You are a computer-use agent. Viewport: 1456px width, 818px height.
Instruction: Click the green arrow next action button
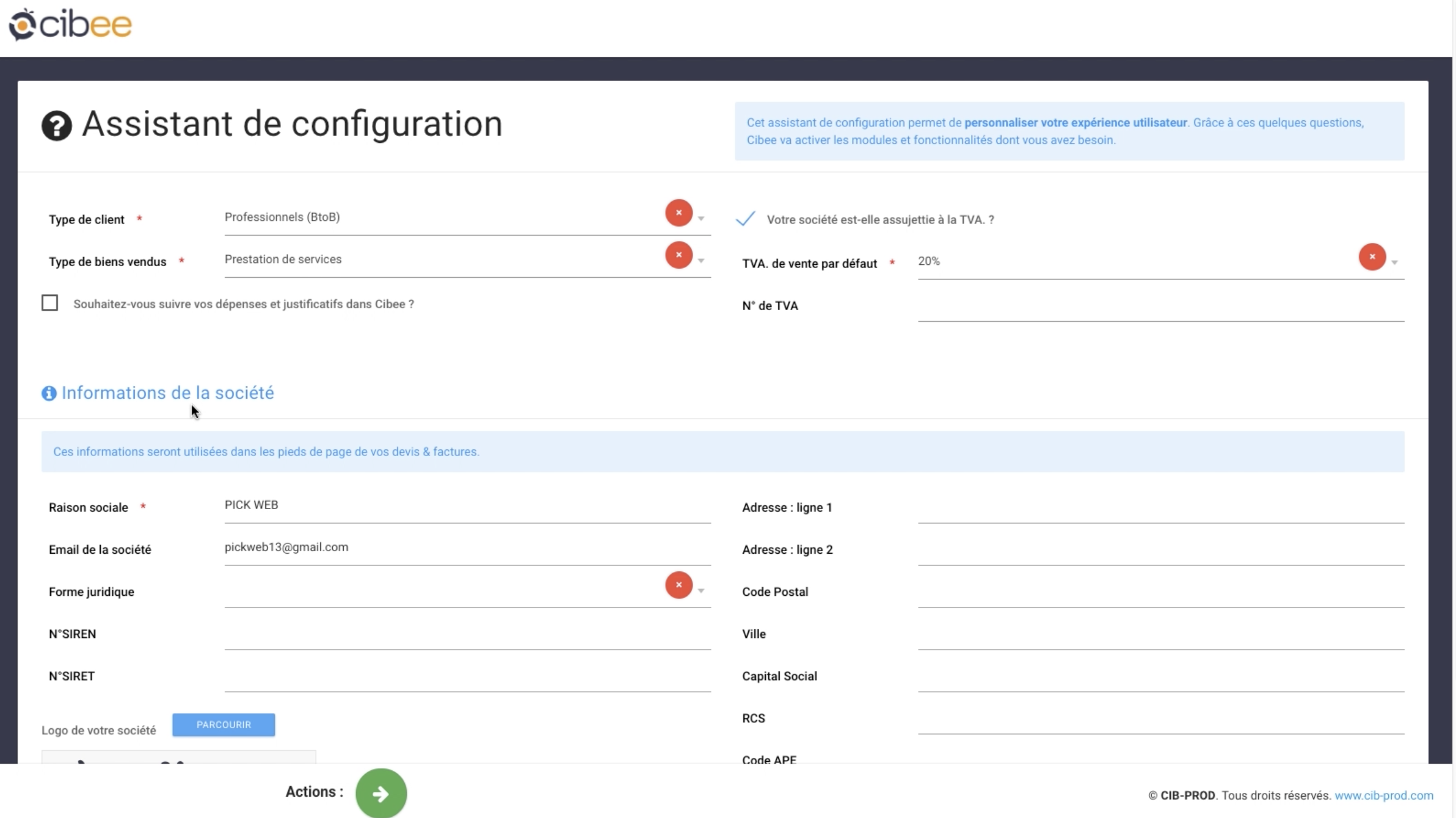381,793
